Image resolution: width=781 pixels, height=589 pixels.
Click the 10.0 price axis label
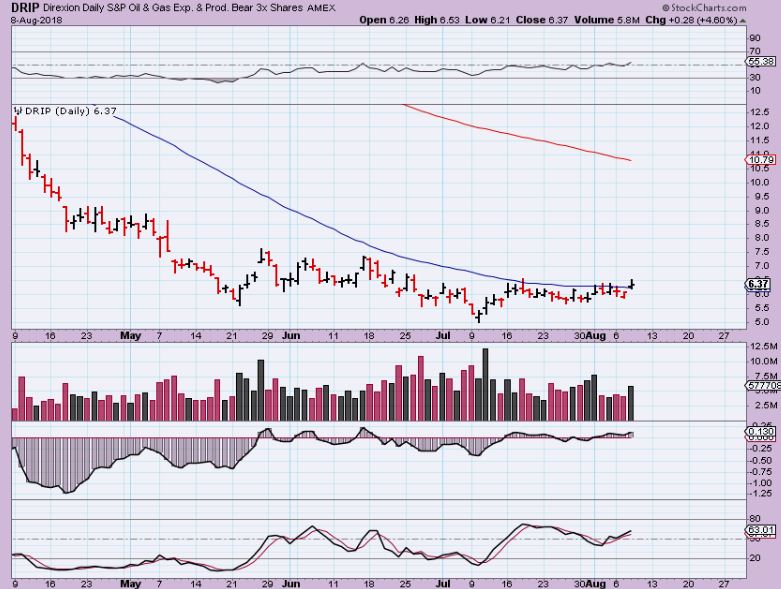(x=760, y=182)
